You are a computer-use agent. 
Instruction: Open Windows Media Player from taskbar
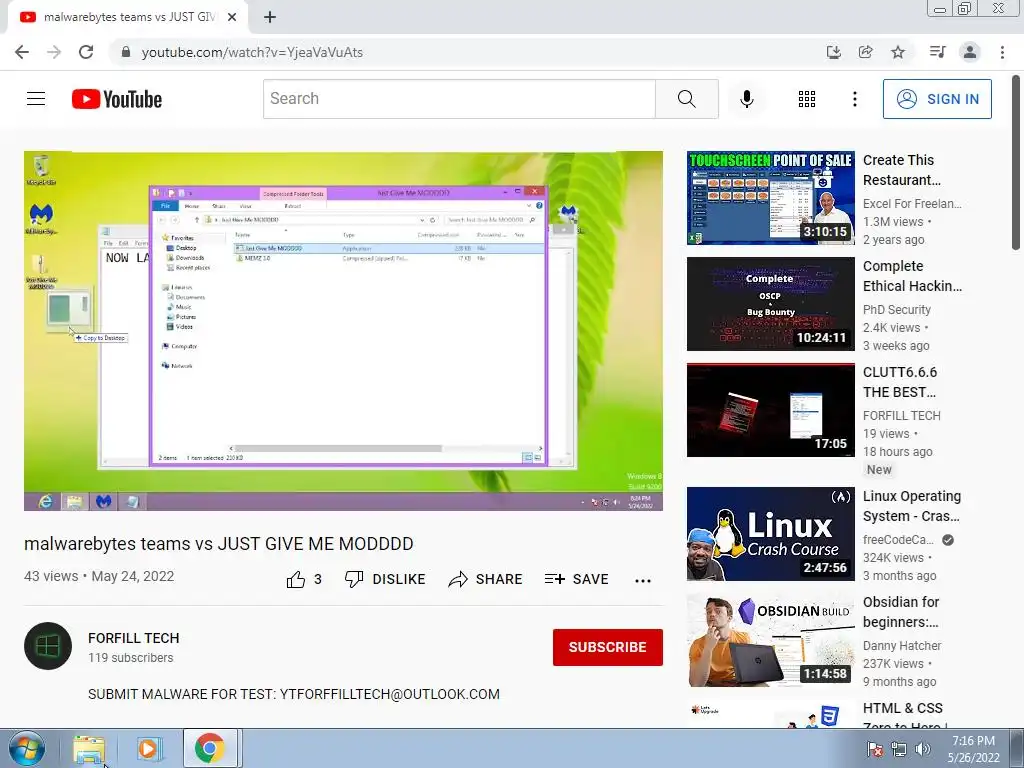[x=149, y=748]
